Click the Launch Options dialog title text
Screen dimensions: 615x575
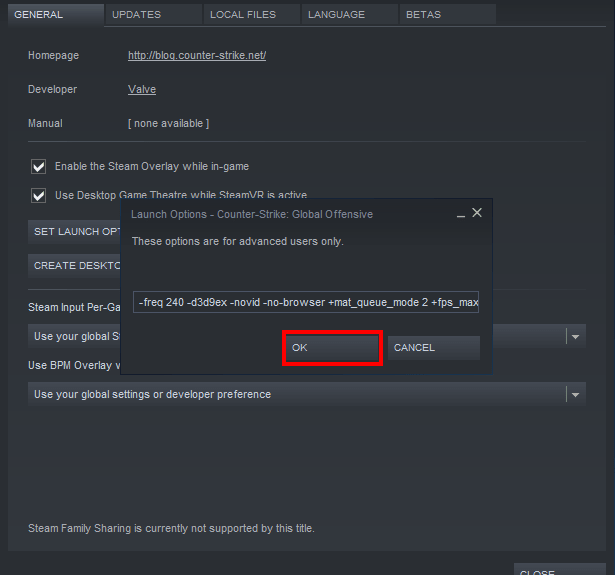(x=252, y=215)
